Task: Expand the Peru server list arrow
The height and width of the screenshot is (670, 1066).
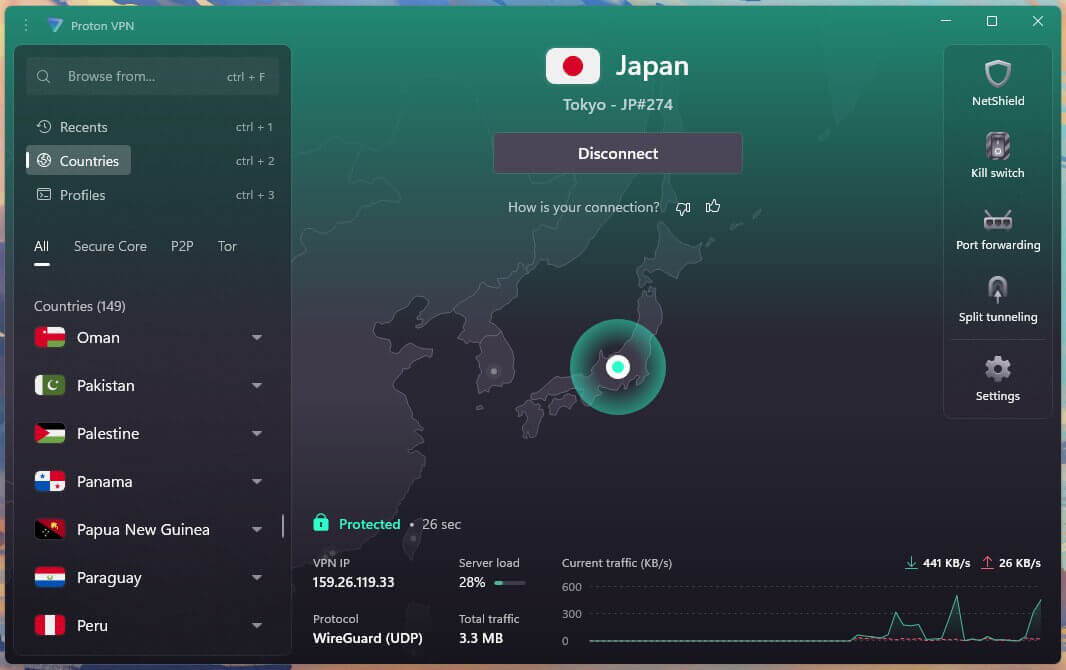Action: [x=256, y=625]
